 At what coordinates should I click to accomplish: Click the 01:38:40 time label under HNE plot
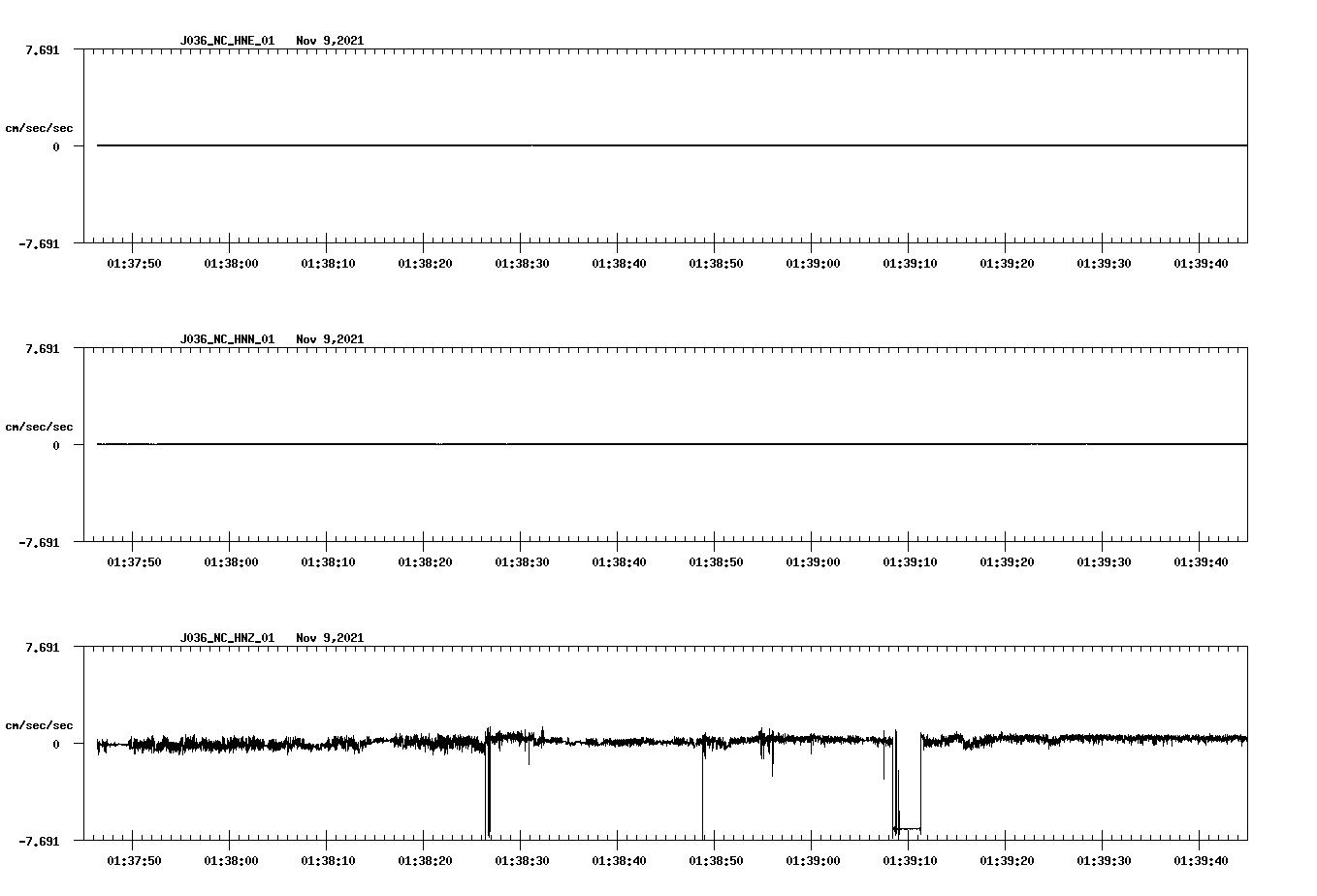tap(619, 264)
